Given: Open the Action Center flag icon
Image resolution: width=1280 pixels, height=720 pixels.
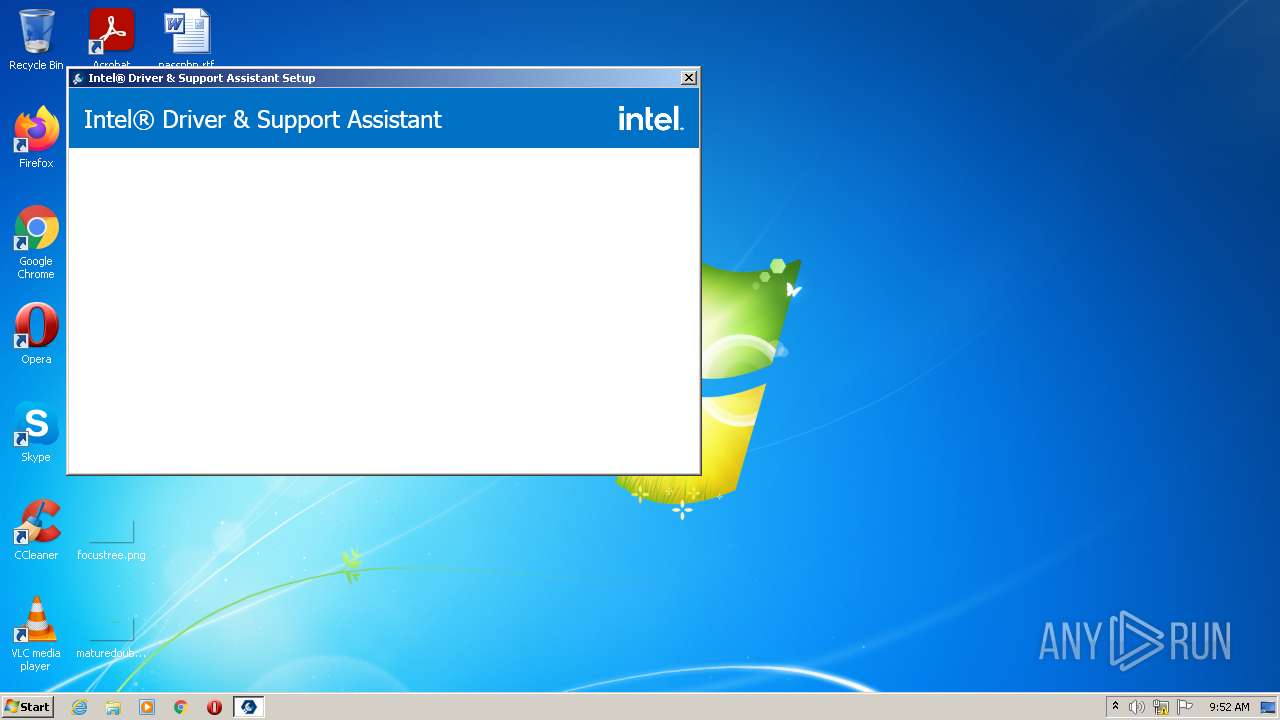Looking at the screenshot, I should 1185,707.
